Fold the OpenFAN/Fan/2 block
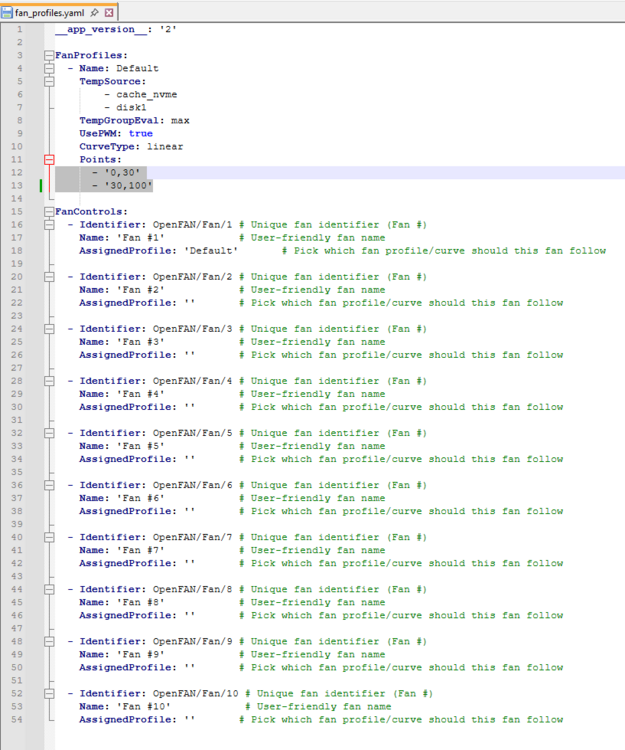This screenshot has width=625, height=750. point(49,277)
